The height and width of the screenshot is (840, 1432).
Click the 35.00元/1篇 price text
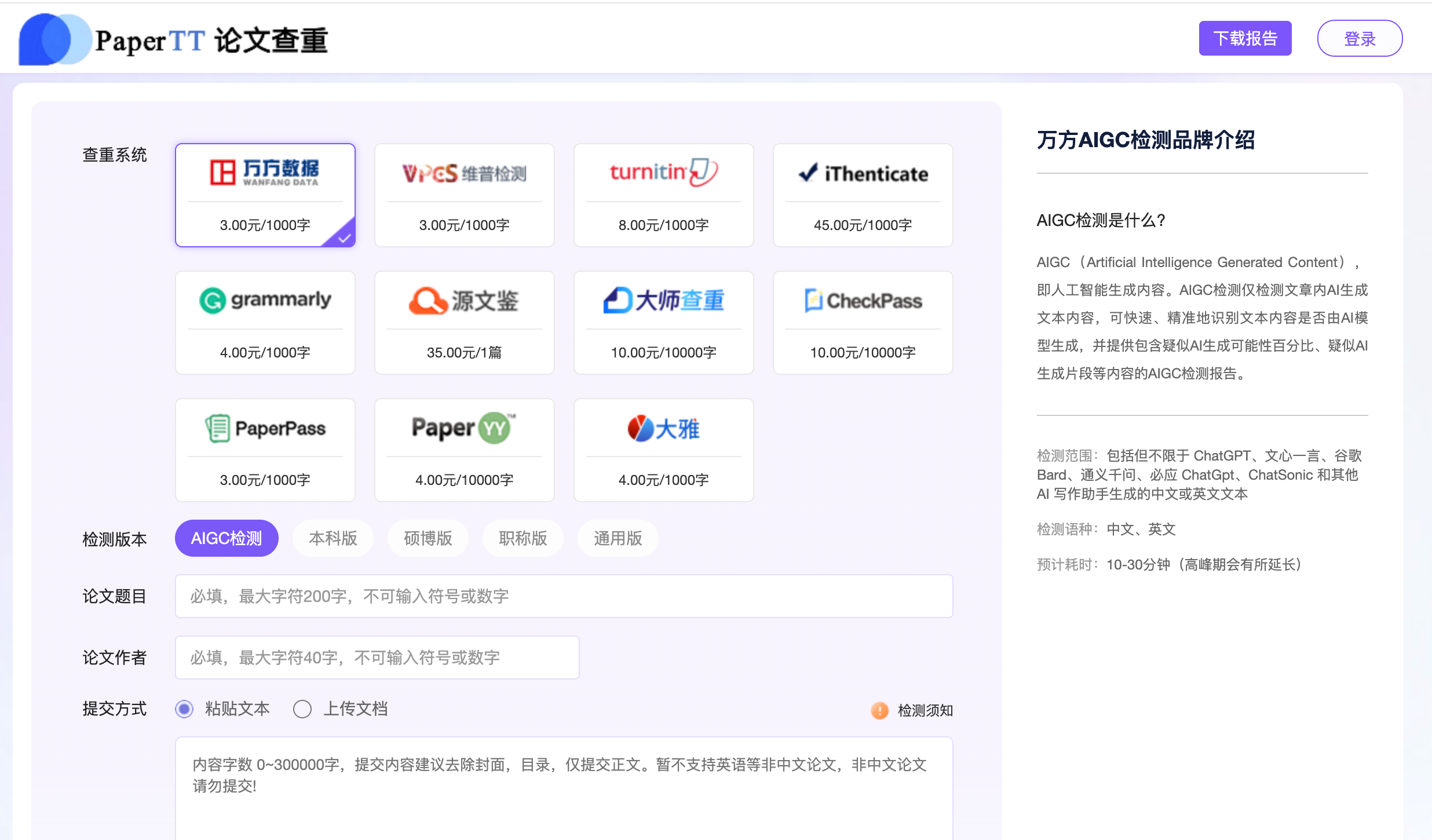465,352
